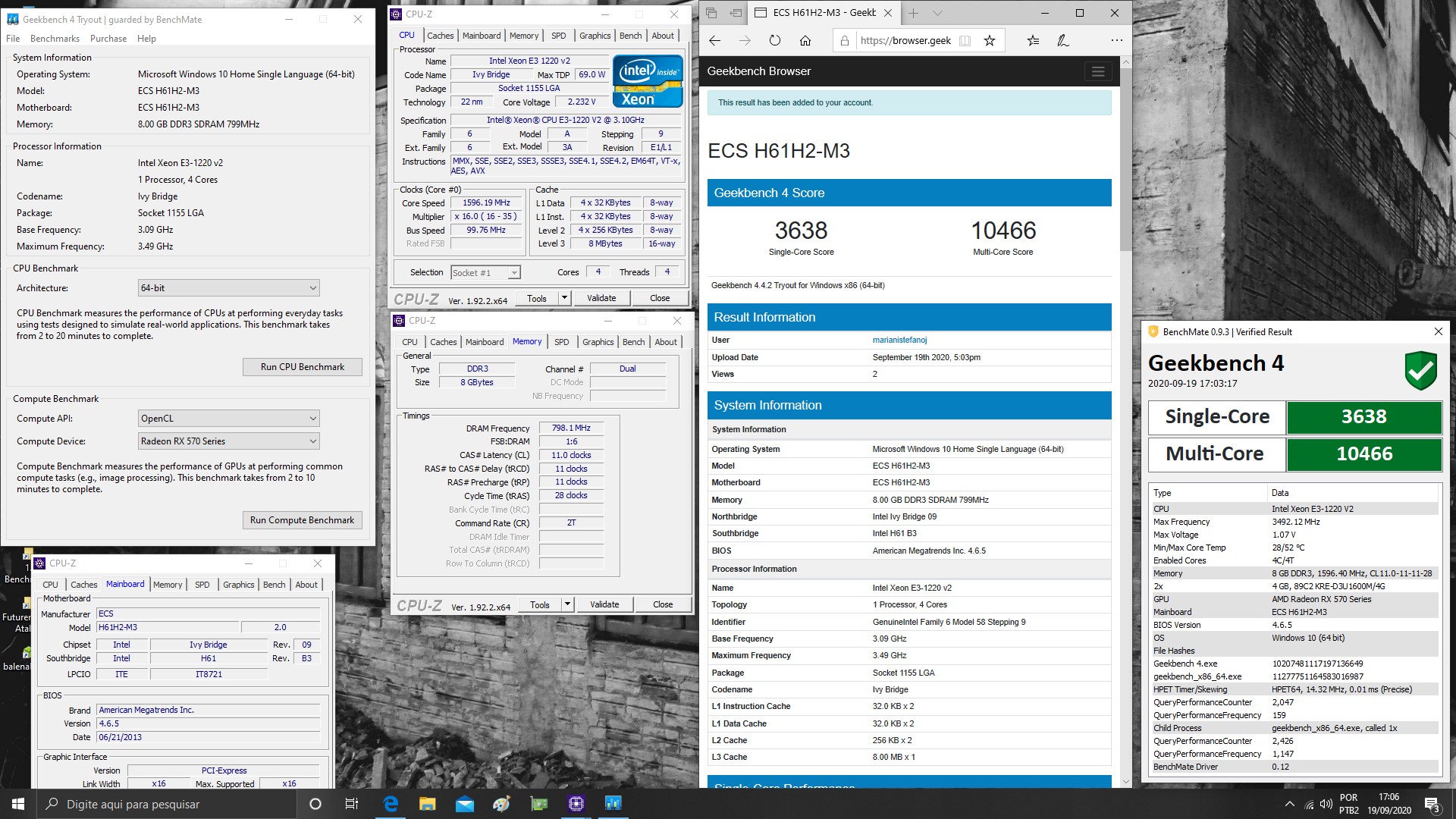
Task: Open the Help menu in Geekbench 4
Action: 146,39
